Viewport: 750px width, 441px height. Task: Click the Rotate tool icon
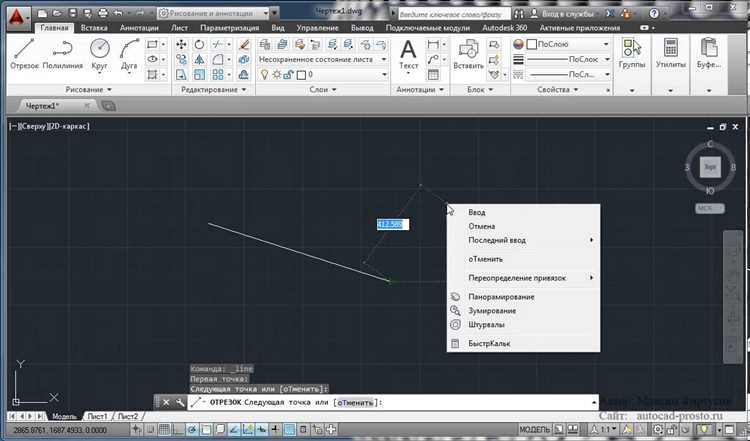pos(199,44)
